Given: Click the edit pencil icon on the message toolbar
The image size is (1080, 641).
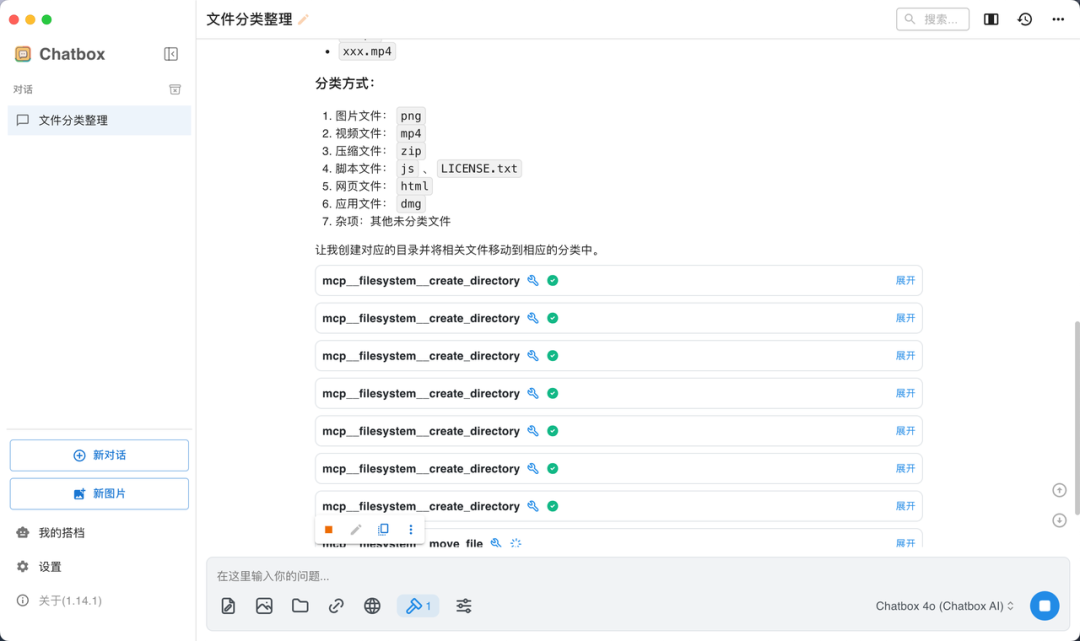Looking at the screenshot, I should point(355,529).
